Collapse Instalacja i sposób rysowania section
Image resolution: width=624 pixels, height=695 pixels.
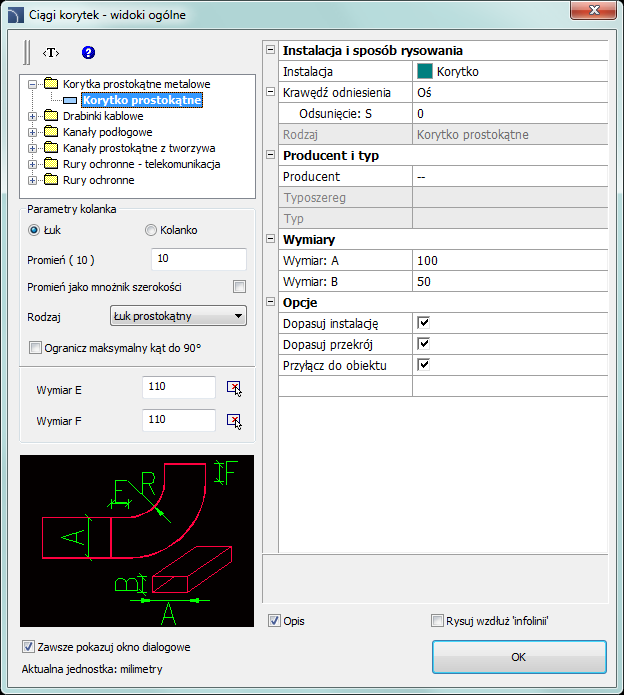[270, 50]
